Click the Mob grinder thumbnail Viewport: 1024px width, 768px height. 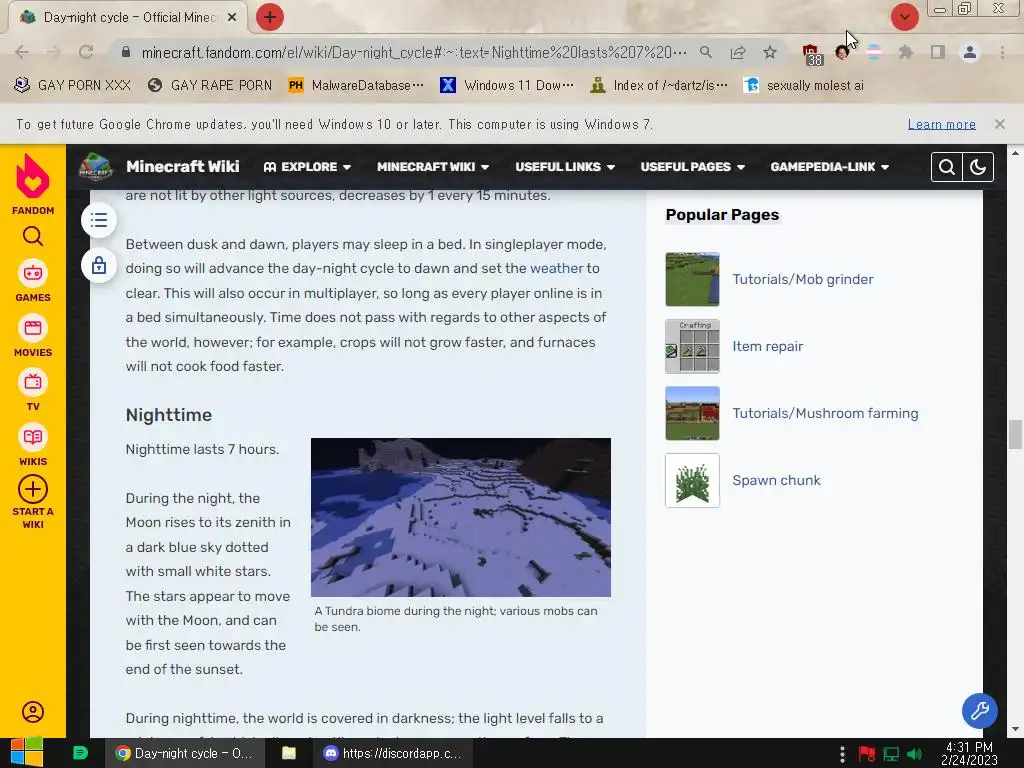[692, 280]
